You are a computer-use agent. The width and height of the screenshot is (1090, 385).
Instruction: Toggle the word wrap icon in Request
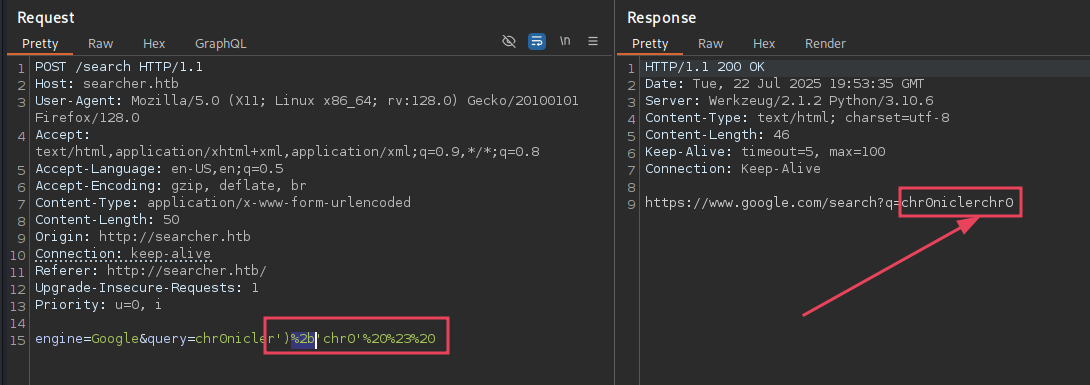click(537, 42)
